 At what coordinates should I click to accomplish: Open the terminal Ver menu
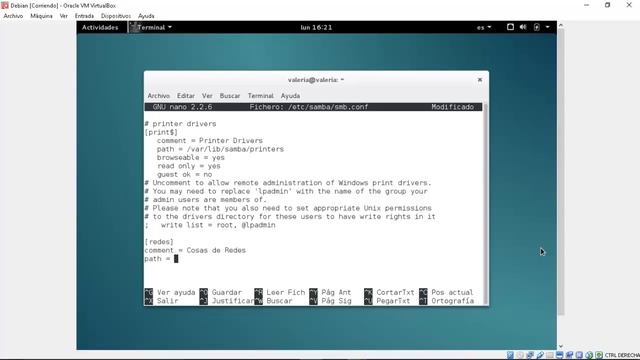(x=207, y=96)
